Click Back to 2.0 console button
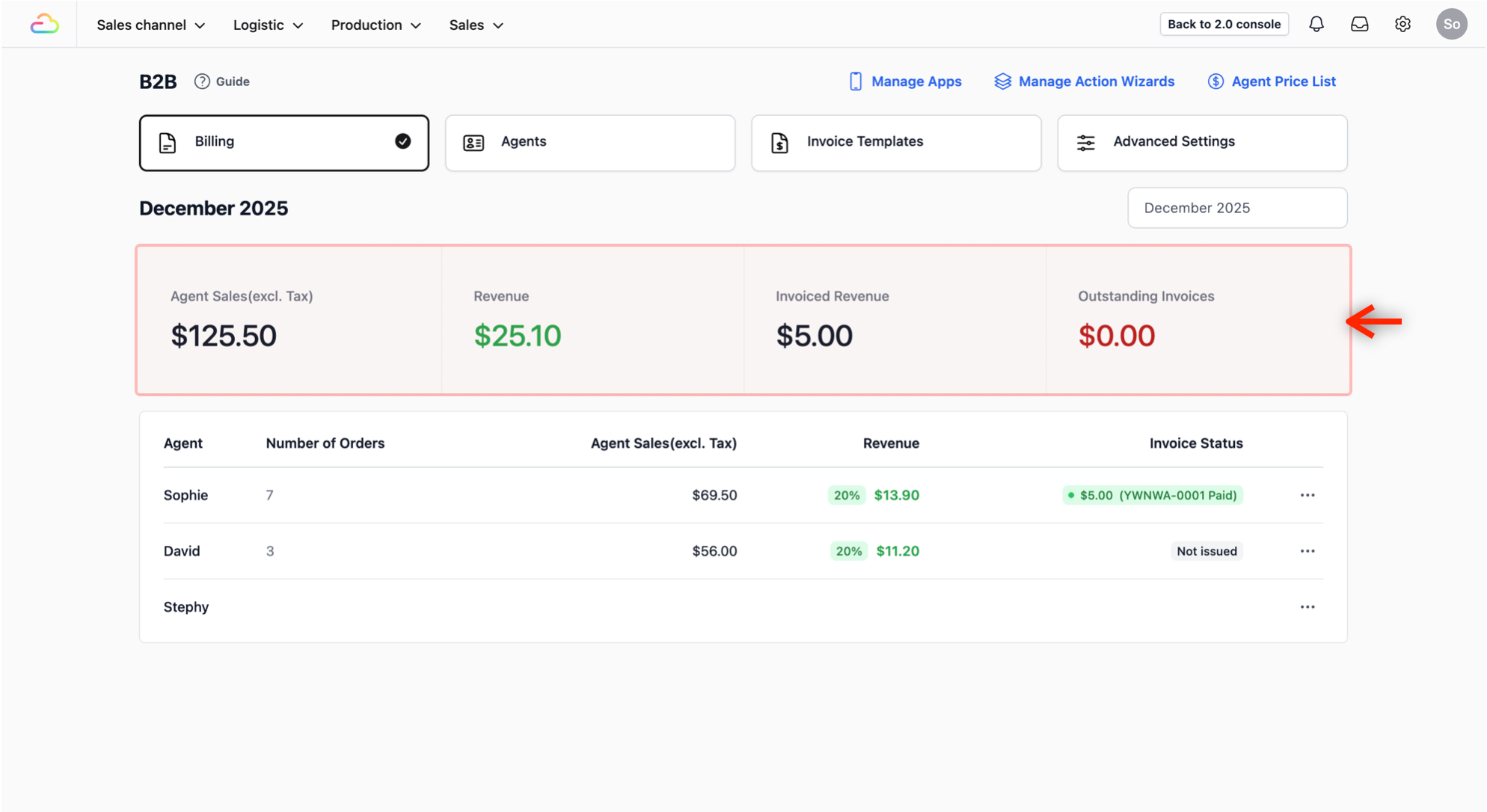1487x812 pixels. 1224,24
